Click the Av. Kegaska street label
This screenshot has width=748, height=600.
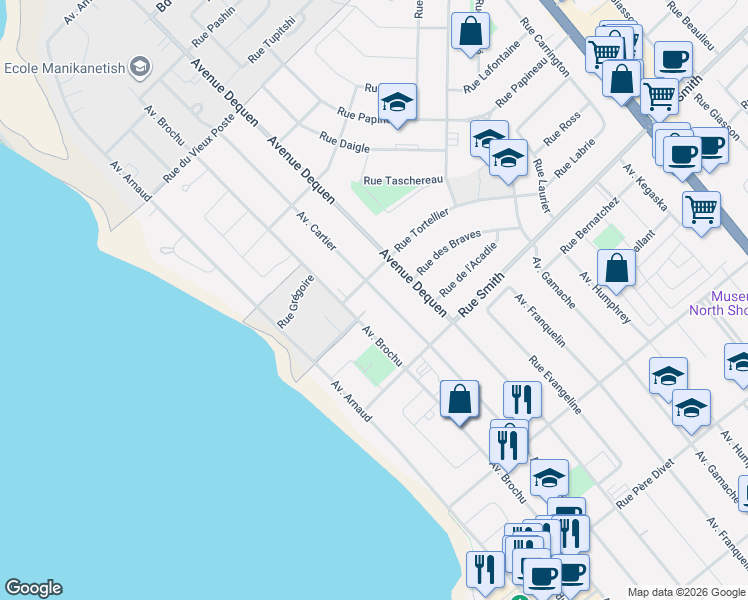[x=645, y=187]
